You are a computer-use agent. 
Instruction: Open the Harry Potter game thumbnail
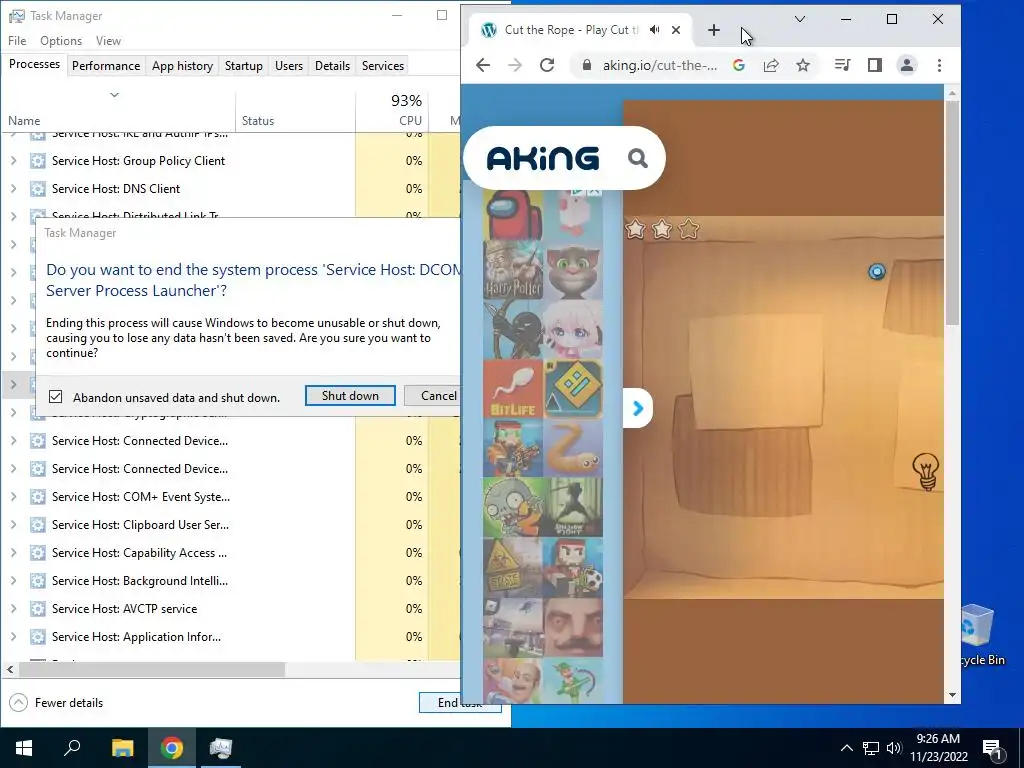point(513,270)
